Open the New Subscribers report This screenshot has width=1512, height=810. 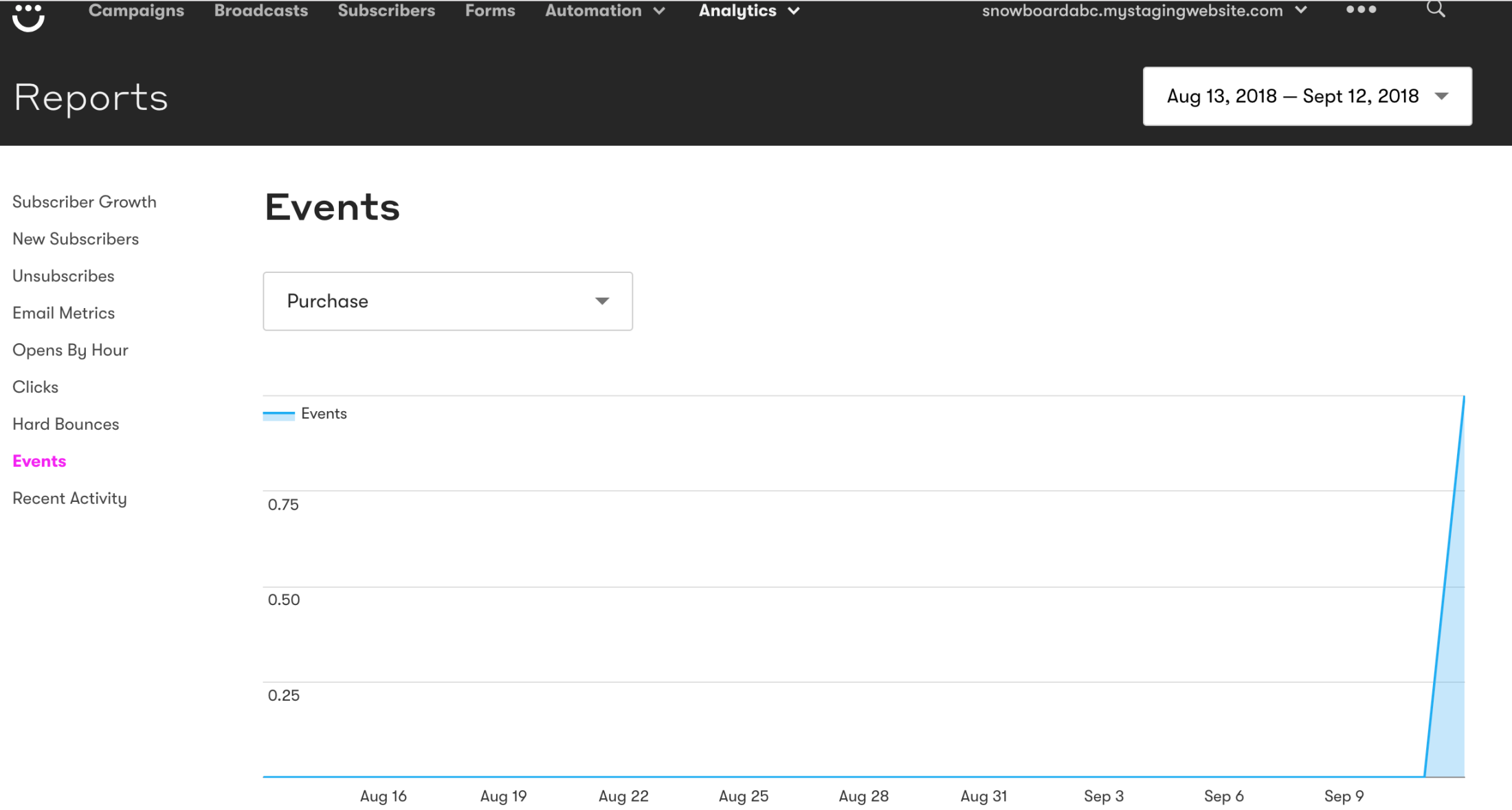[76, 239]
